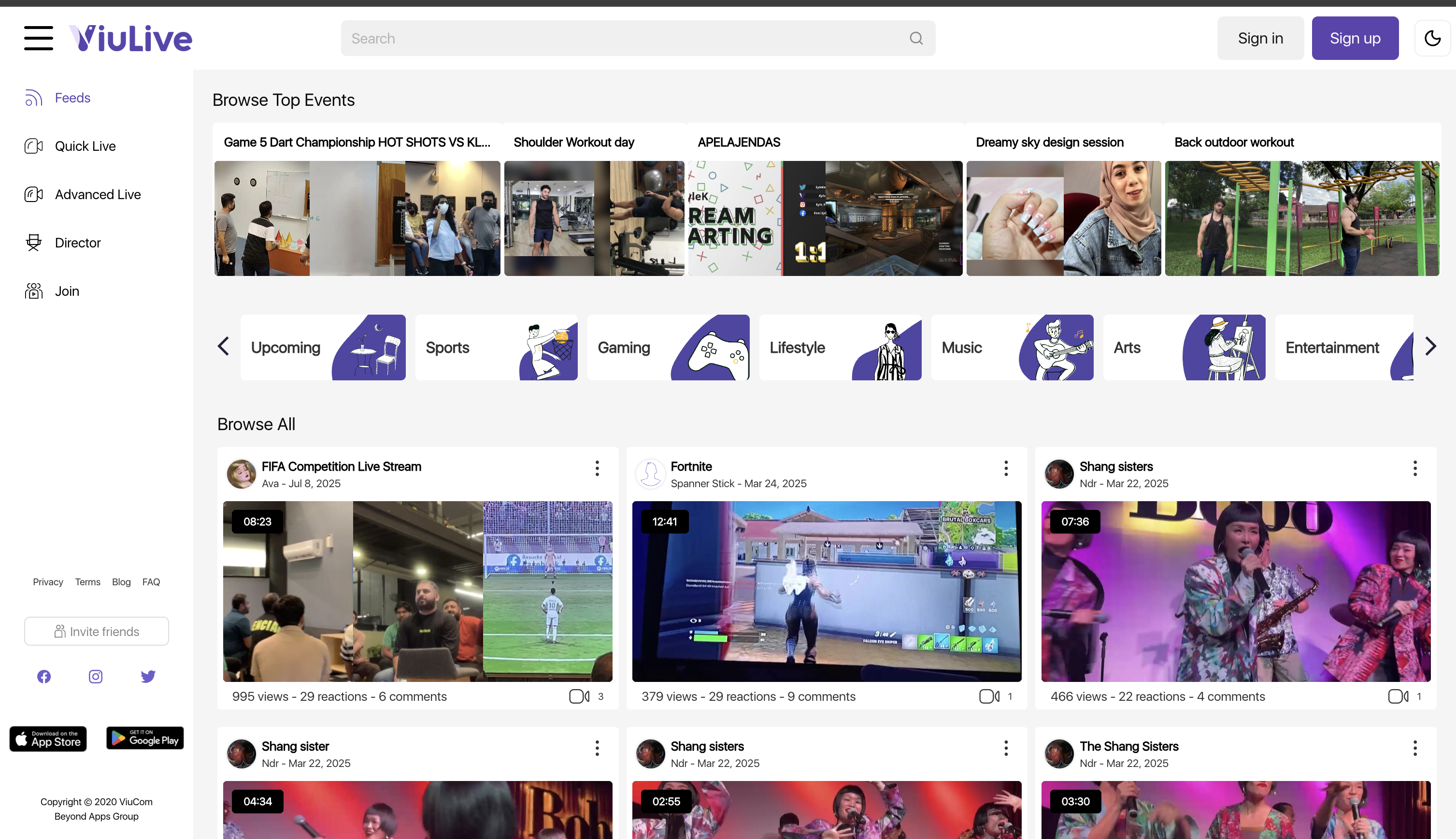Open Director in the sidebar
Viewport: 1456px width, 839px height.
[63, 243]
